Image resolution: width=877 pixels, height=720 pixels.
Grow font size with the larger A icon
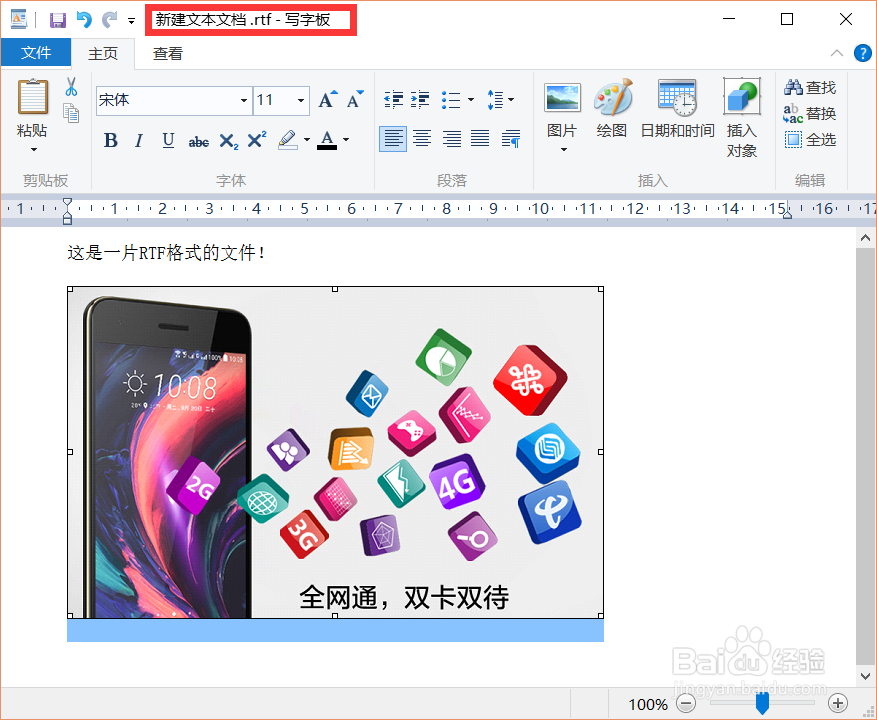point(328,100)
